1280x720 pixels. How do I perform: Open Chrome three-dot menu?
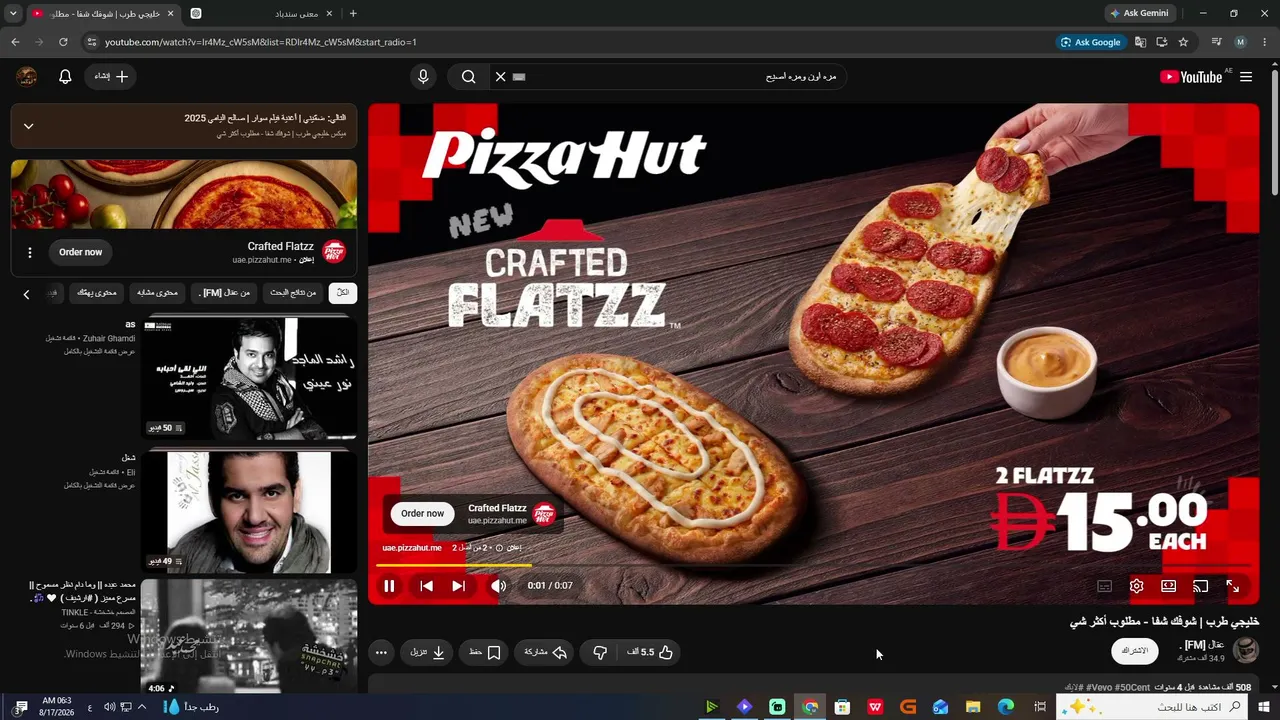tap(1264, 42)
